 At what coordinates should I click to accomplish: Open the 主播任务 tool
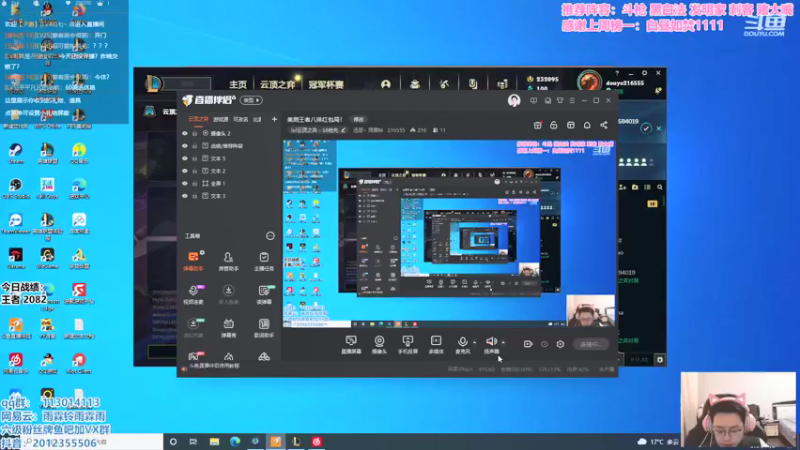coord(264,260)
